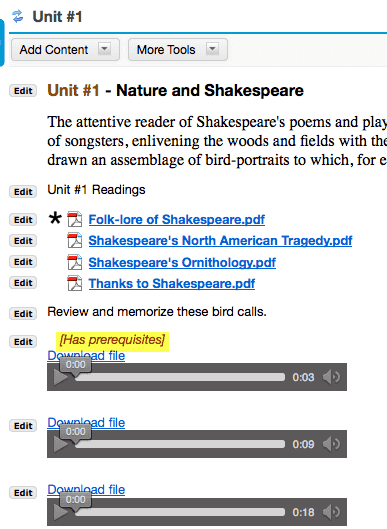Click Review and memorize these bird calls text

click(x=157, y=312)
